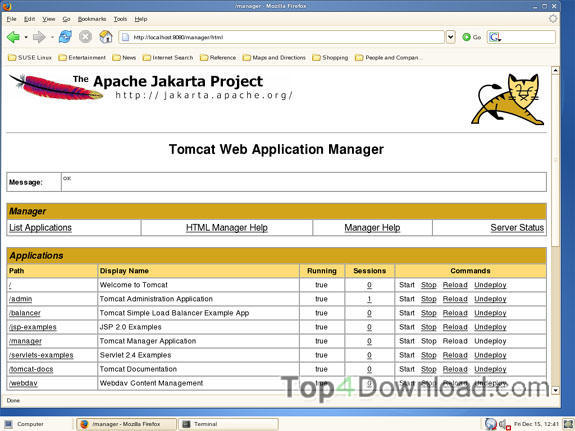
Task: Click the Forward arrow button
Action: coord(39,37)
